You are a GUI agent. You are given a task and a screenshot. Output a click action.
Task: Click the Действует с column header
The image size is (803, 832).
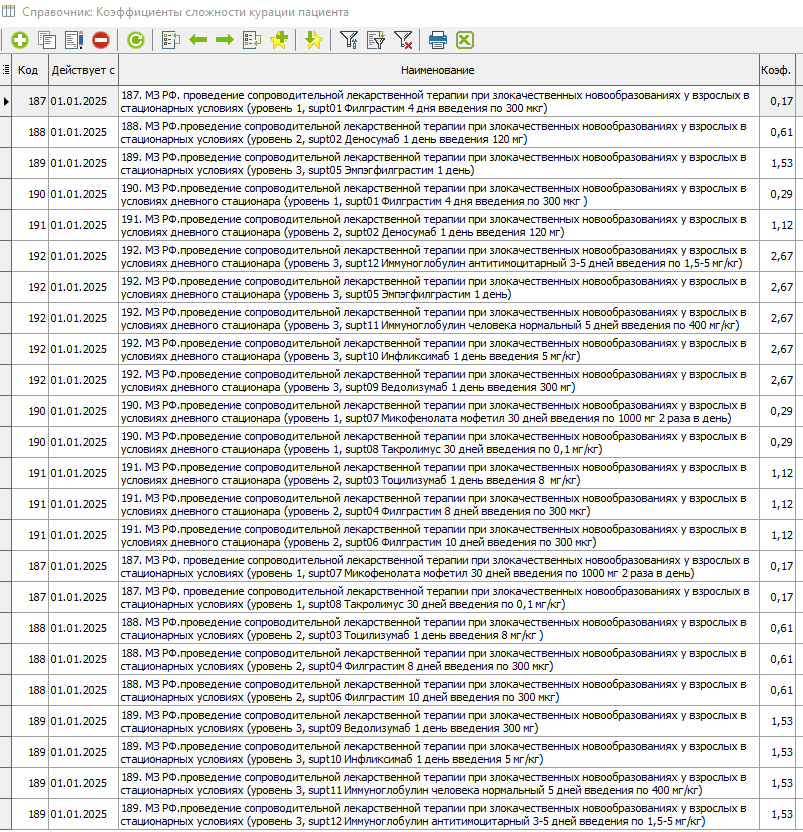tap(83, 70)
